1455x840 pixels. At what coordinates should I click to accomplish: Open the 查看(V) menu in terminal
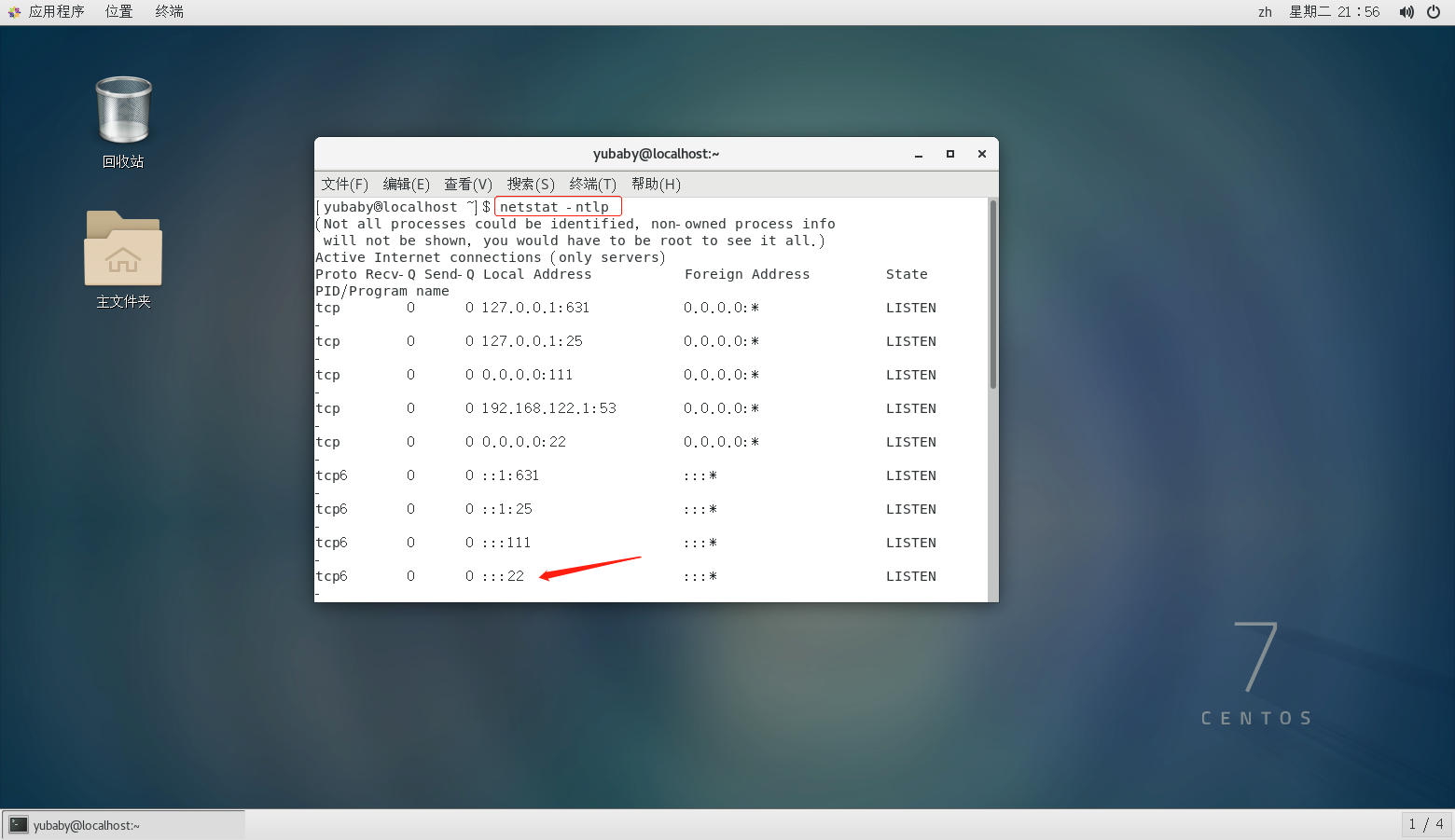click(467, 184)
